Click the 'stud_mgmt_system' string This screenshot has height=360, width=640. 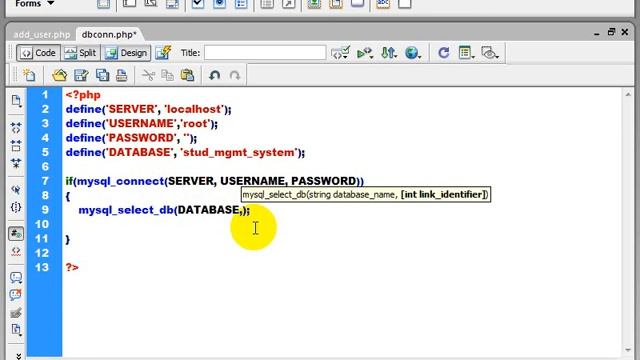click(x=239, y=153)
